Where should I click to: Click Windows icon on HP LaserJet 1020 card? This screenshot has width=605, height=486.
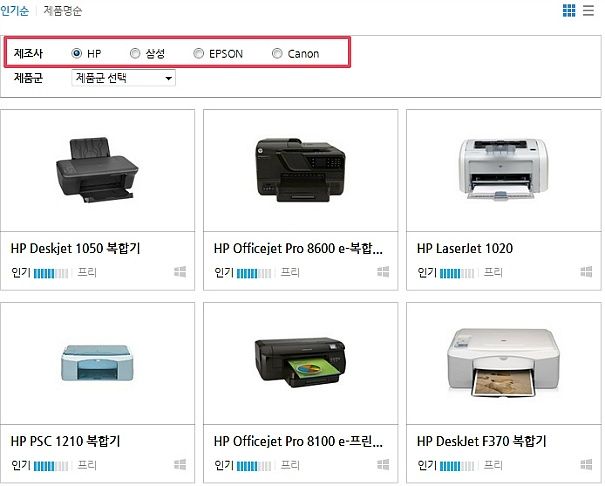tap(586, 272)
